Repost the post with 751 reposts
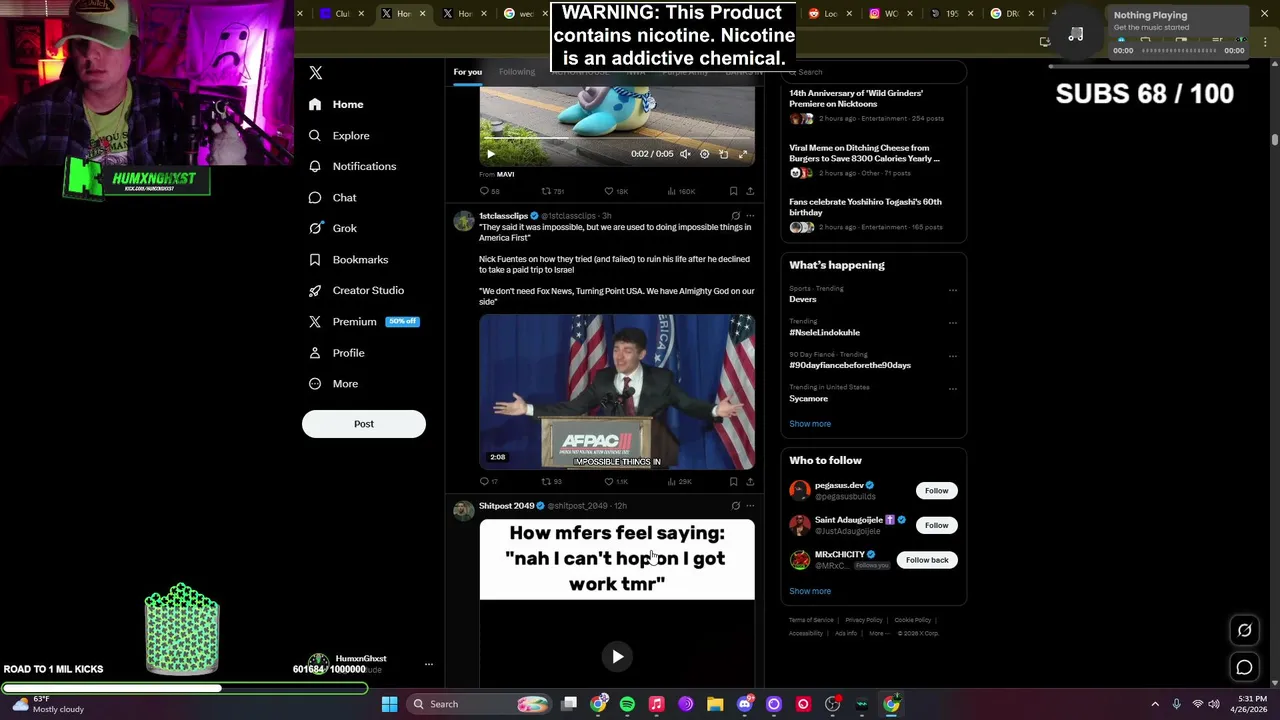The width and height of the screenshot is (1280, 720). pyautogui.click(x=553, y=191)
